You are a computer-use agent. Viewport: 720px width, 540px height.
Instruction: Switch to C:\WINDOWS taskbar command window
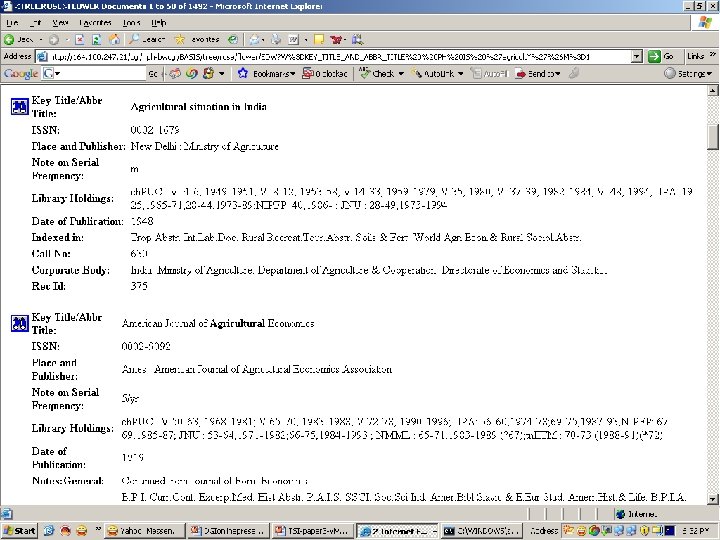pyautogui.click(x=481, y=531)
